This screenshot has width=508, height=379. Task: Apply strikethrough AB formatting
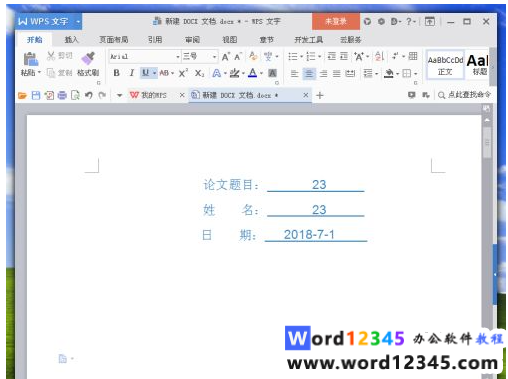tap(164, 73)
